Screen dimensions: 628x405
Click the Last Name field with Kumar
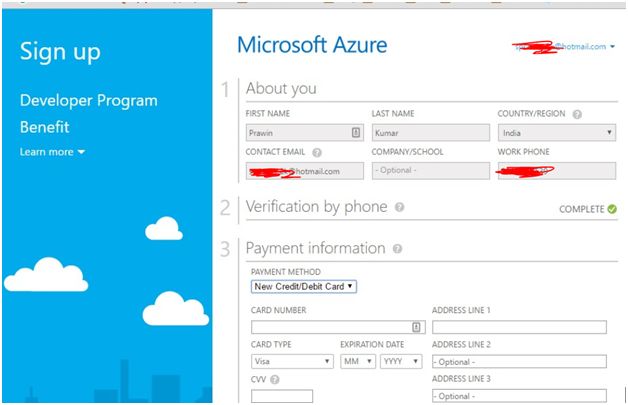(x=431, y=133)
